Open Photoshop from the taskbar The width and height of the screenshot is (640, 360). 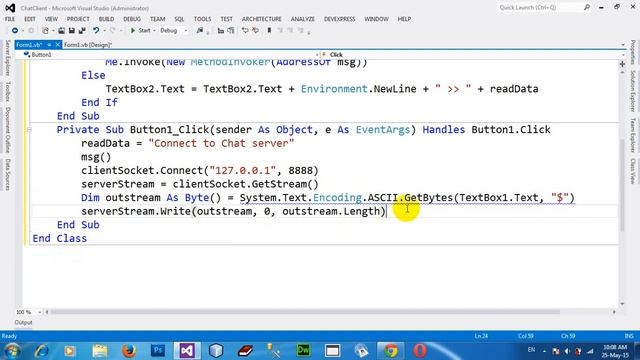(158, 351)
